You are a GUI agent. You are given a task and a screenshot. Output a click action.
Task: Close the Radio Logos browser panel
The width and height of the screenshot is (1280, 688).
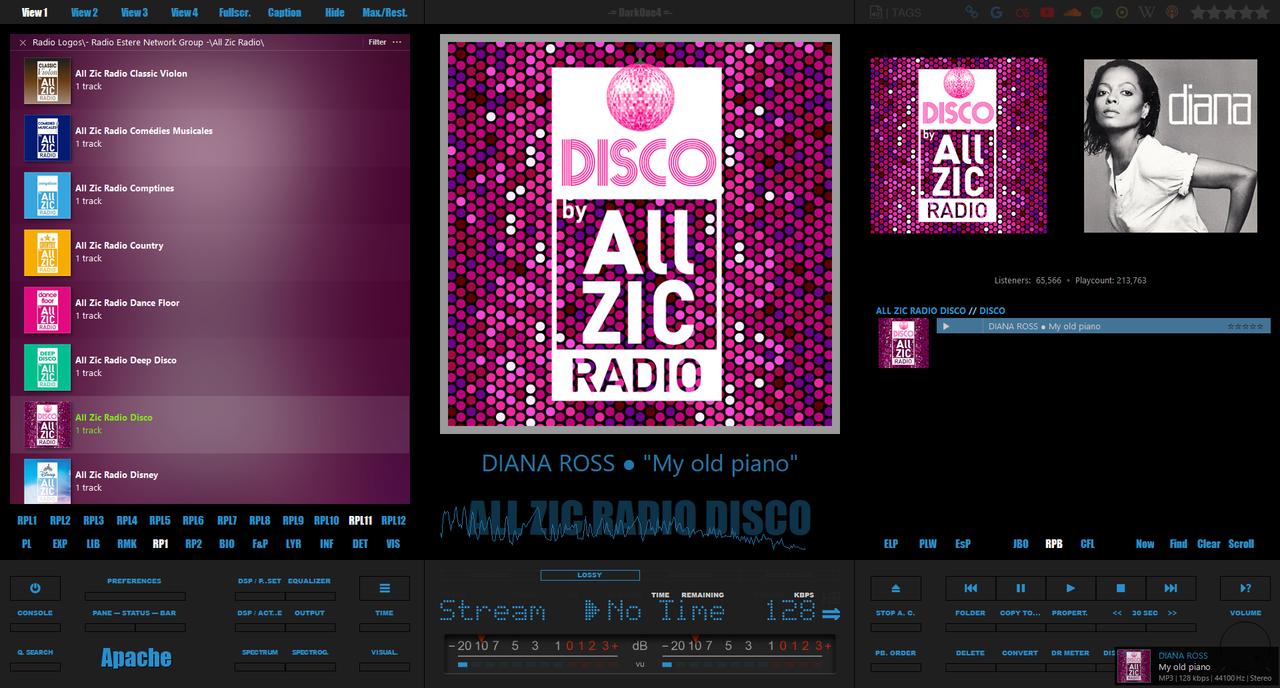pos(22,43)
